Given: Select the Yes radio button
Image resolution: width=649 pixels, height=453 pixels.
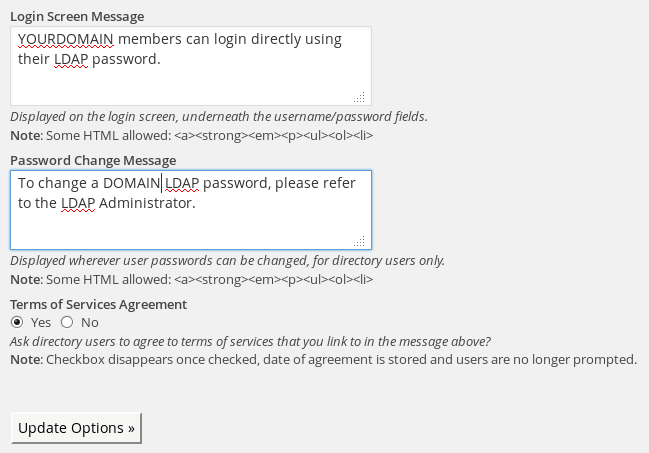Looking at the screenshot, I should pos(17,322).
